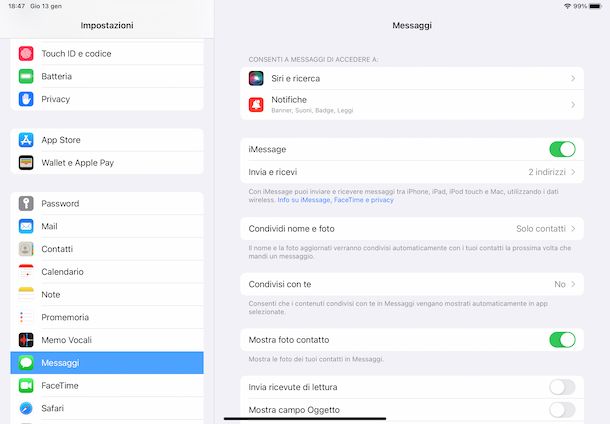Tap the Password key icon
This screenshot has width=610, height=424.
click(x=26, y=203)
